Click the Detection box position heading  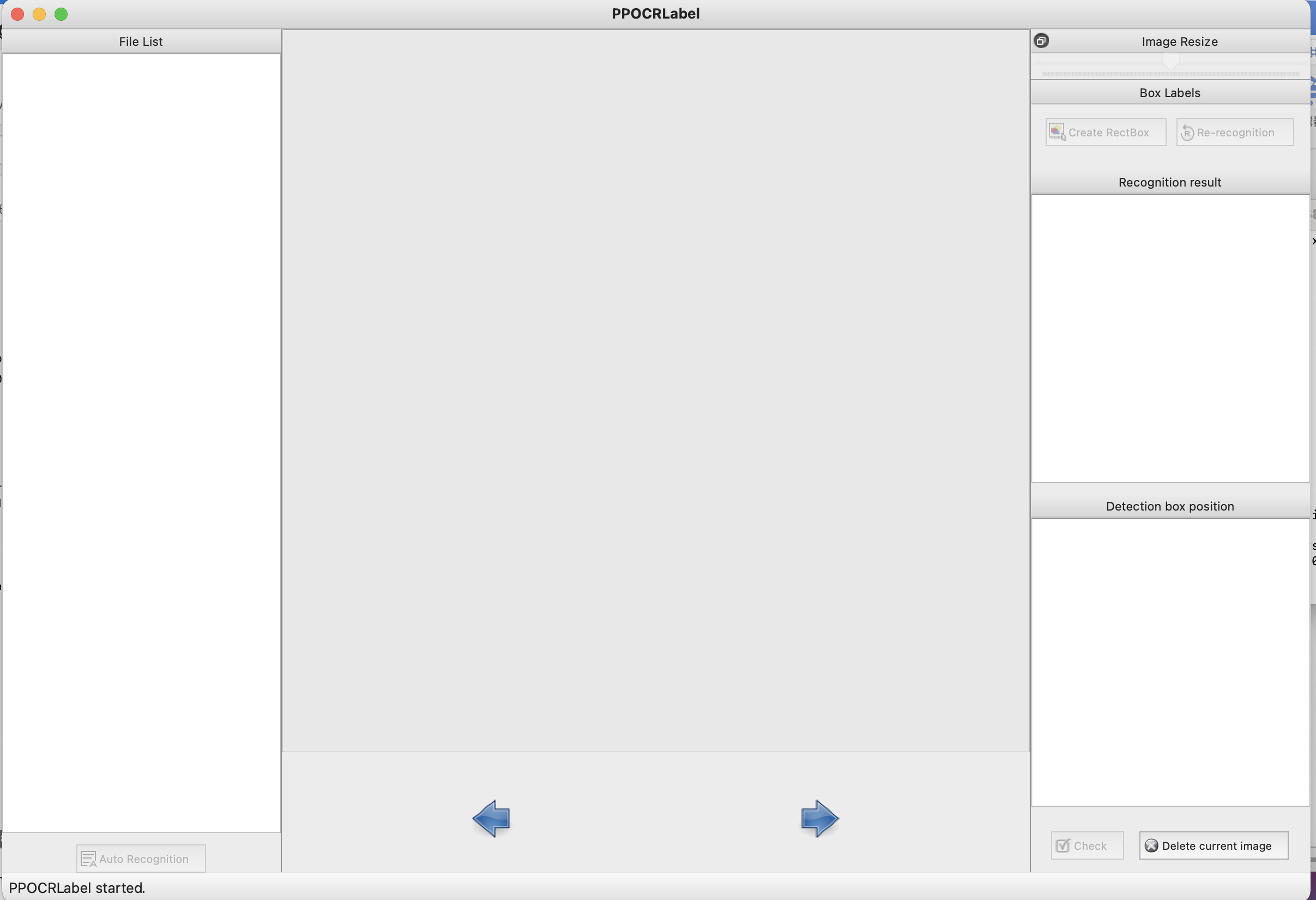(x=1170, y=506)
